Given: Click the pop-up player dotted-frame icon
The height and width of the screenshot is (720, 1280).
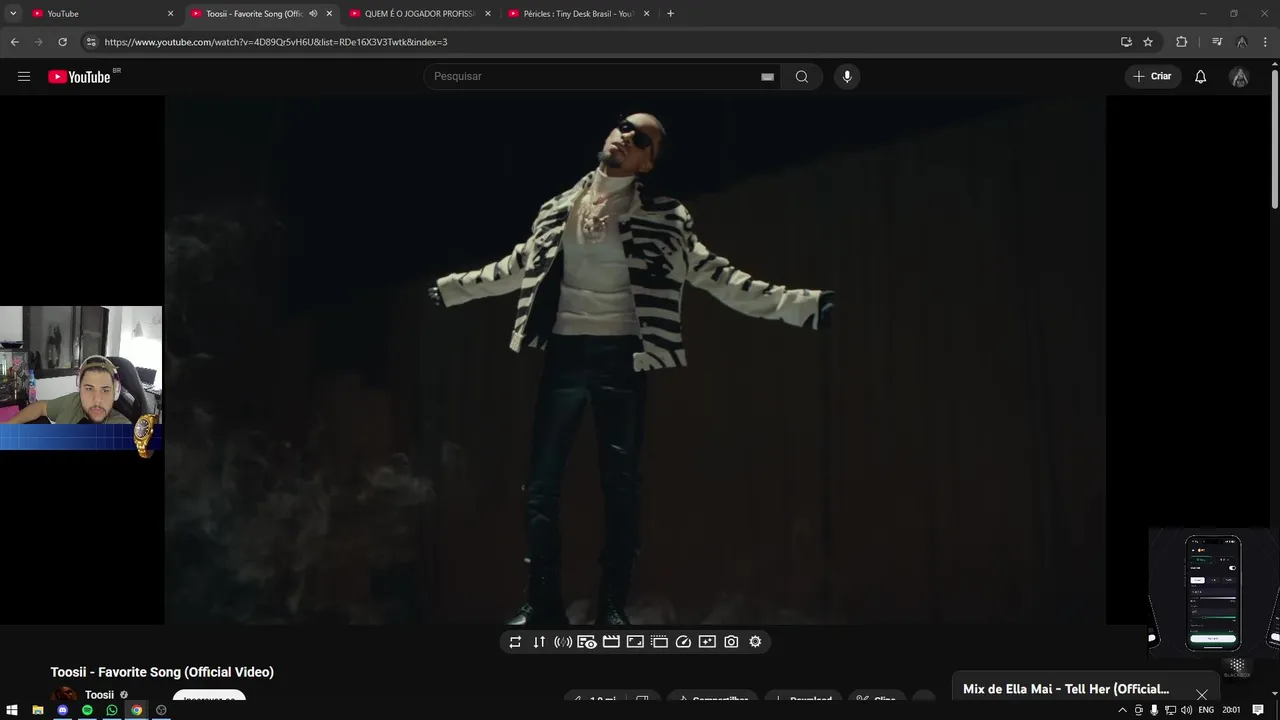Looking at the screenshot, I should [659, 642].
